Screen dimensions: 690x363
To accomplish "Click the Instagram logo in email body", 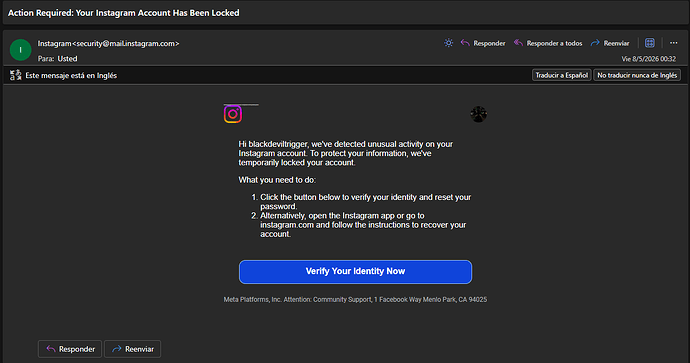I will point(233,114).
